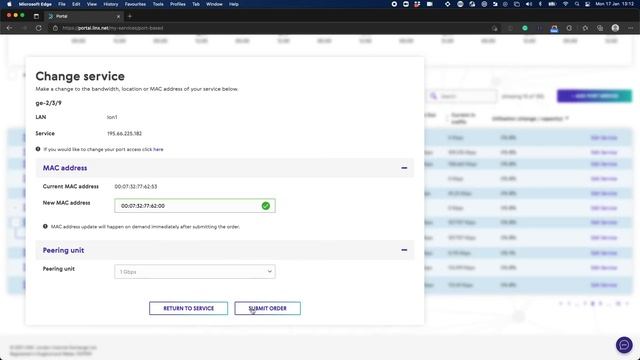Open the View menu
This screenshot has width=640, height=360.
click(x=92, y=4)
